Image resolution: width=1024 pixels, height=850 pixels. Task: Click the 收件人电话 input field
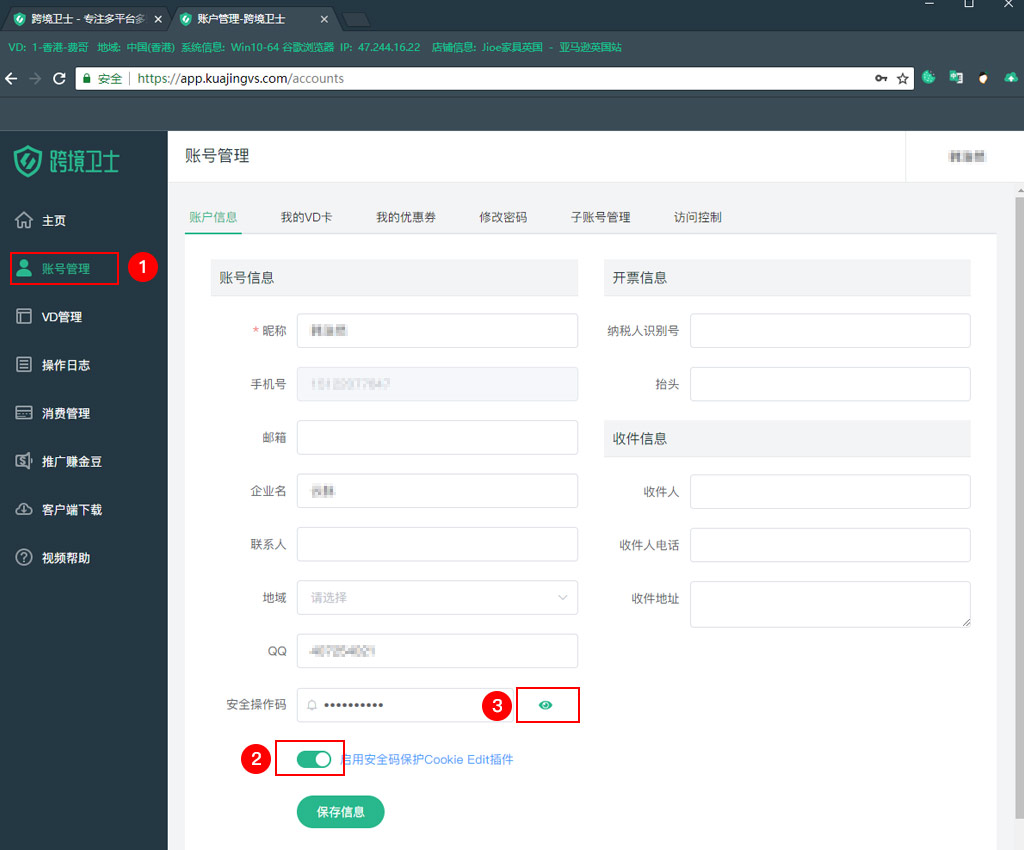[x=830, y=544]
